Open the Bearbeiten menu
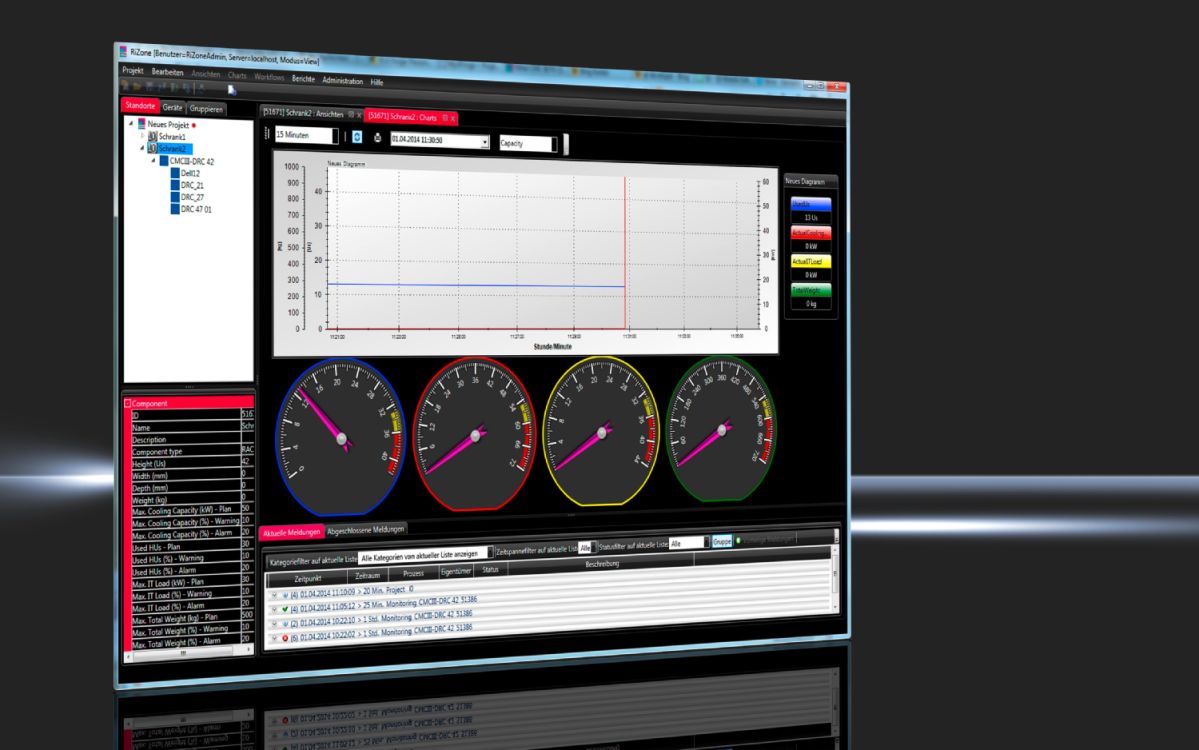 tap(167, 72)
